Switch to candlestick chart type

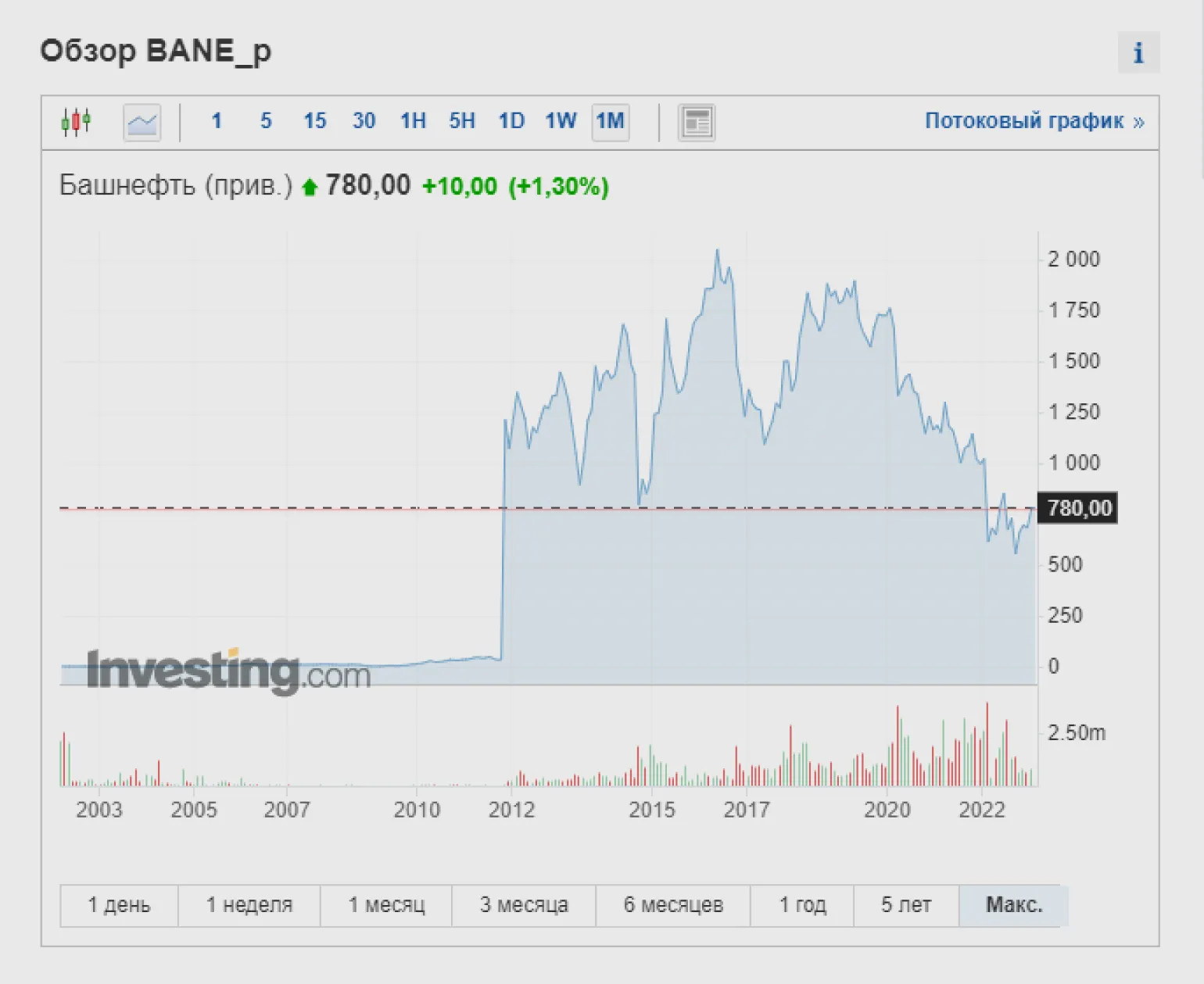coord(76,122)
